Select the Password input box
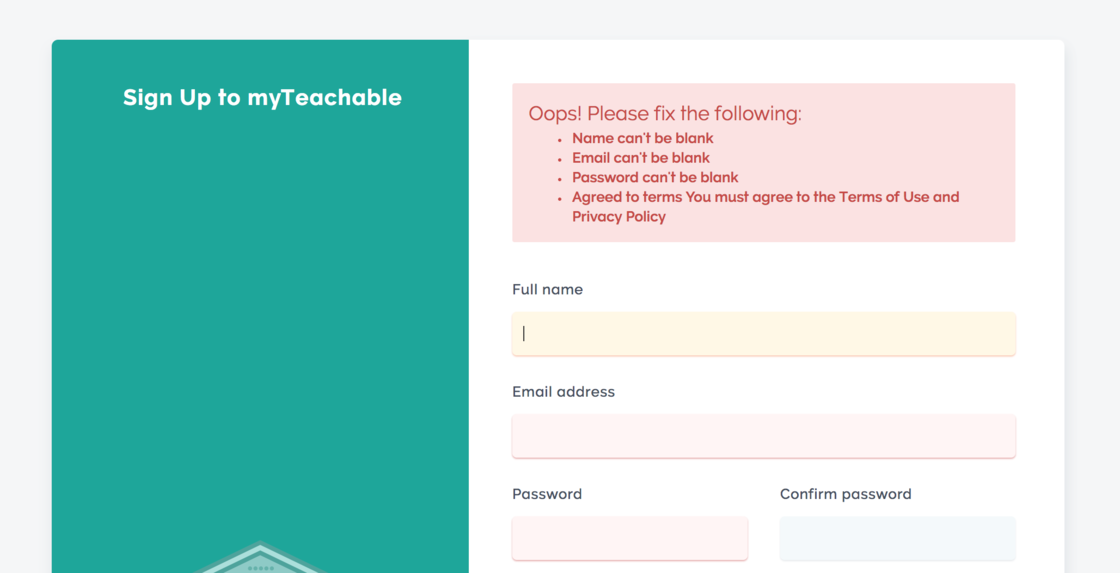The height and width of the screenshot is (573, 1120). coord(629,538)
